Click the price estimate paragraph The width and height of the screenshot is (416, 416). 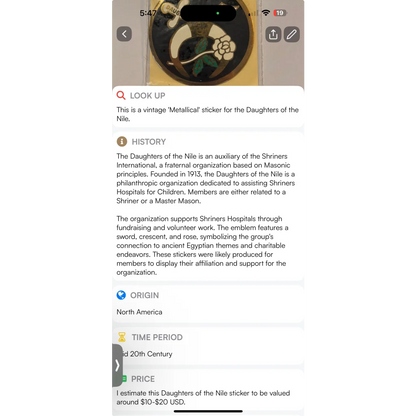coord(203,397)
